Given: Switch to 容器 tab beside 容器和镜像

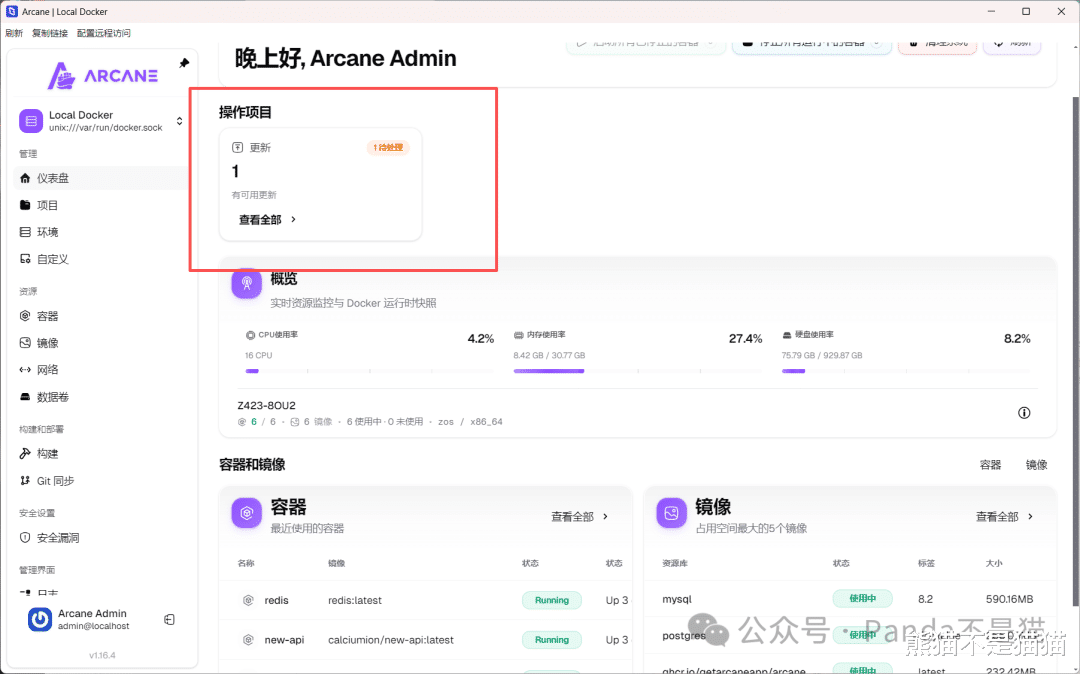Looking at the screenshot, I should point(990,465).
